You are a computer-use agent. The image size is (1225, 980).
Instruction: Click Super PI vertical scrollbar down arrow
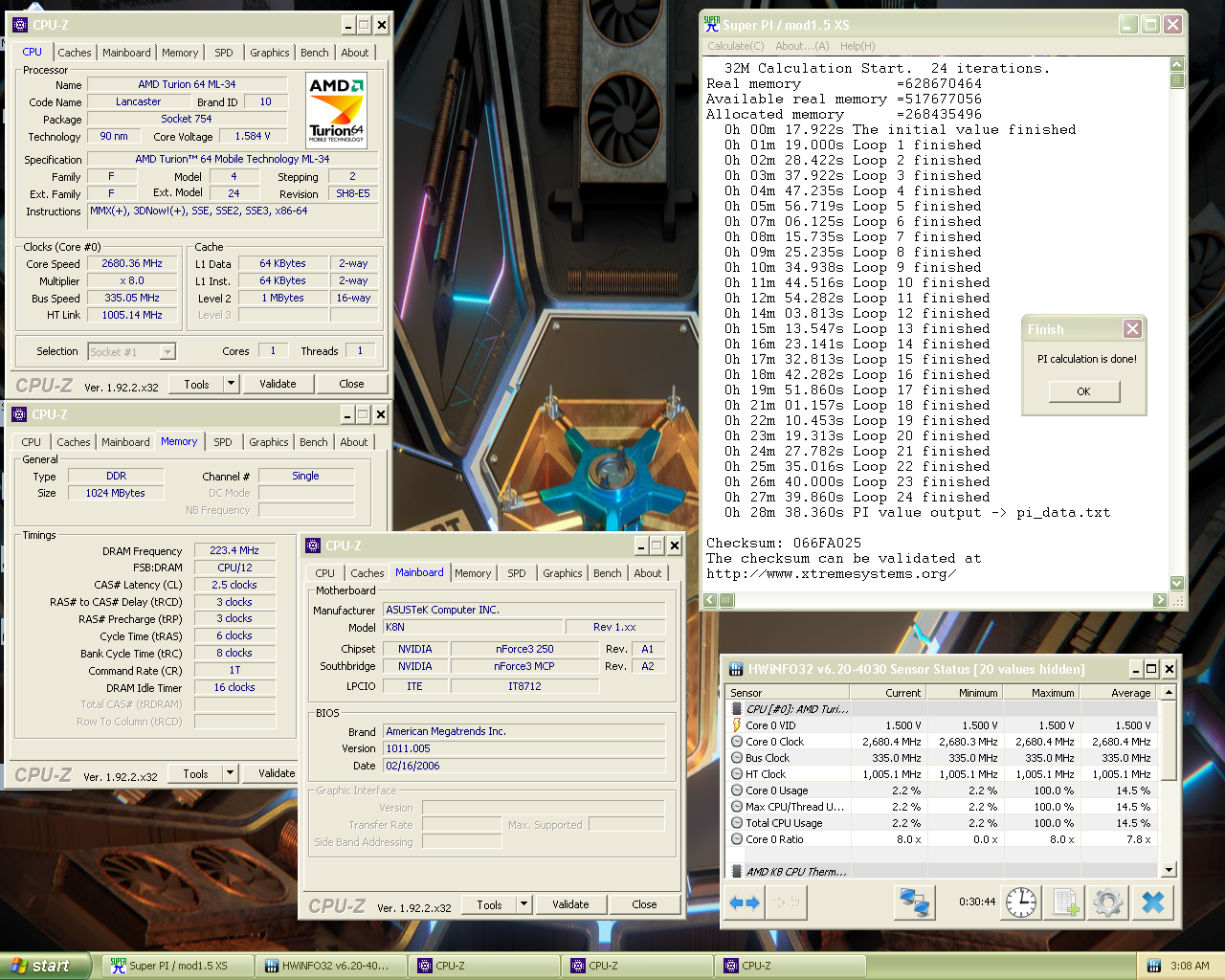[x=1177, y=583]
